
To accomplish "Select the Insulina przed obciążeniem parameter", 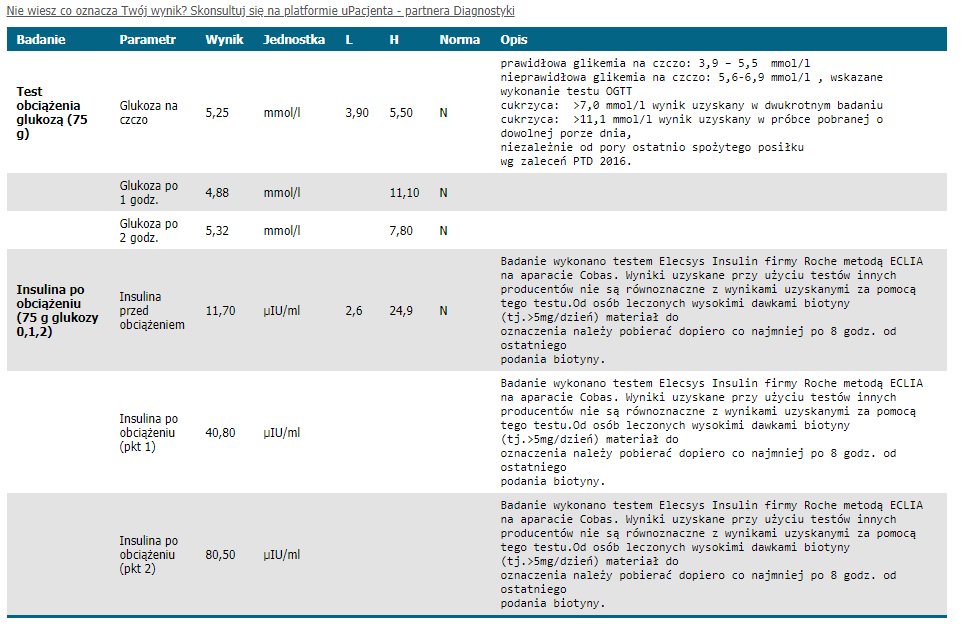I will (152, 311).
